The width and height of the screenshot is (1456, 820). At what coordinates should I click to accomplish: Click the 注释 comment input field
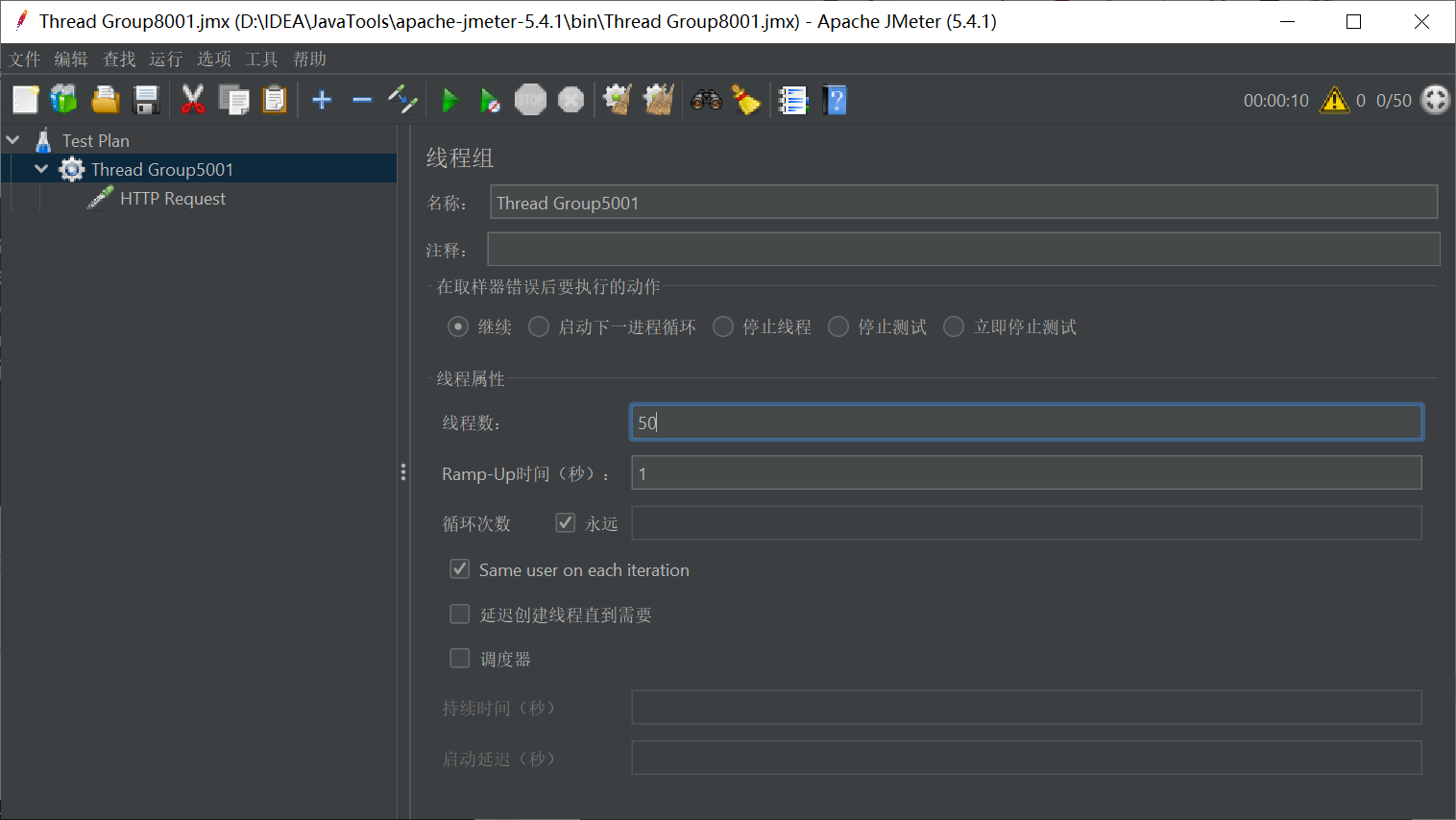pos(963,249)
